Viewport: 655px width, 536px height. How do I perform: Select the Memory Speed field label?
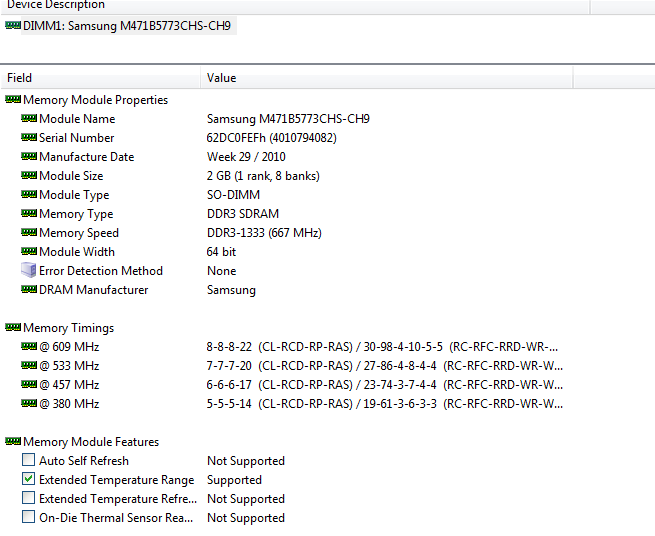tap(79, 233)
